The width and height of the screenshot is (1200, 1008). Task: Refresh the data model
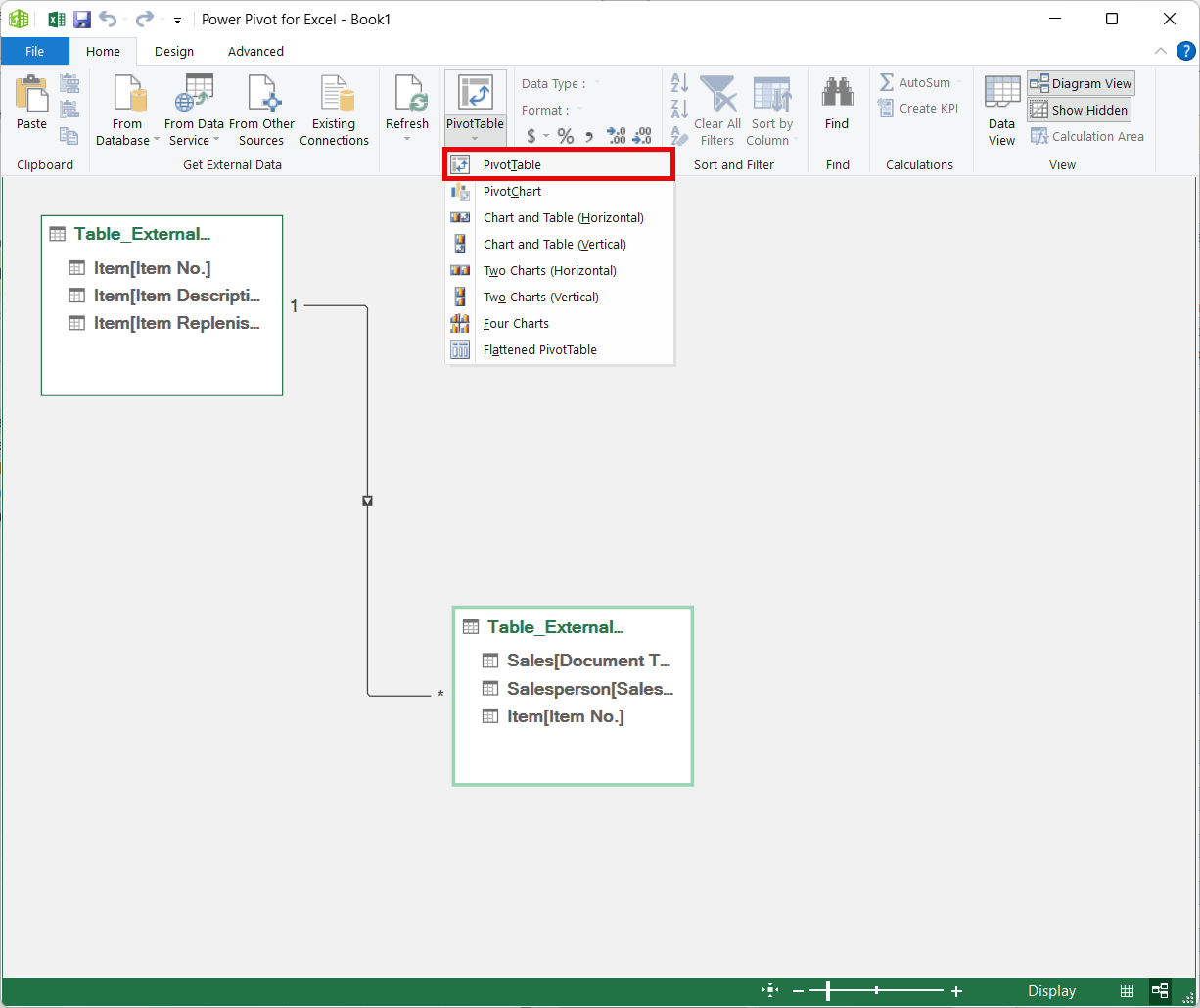point(407,110)
